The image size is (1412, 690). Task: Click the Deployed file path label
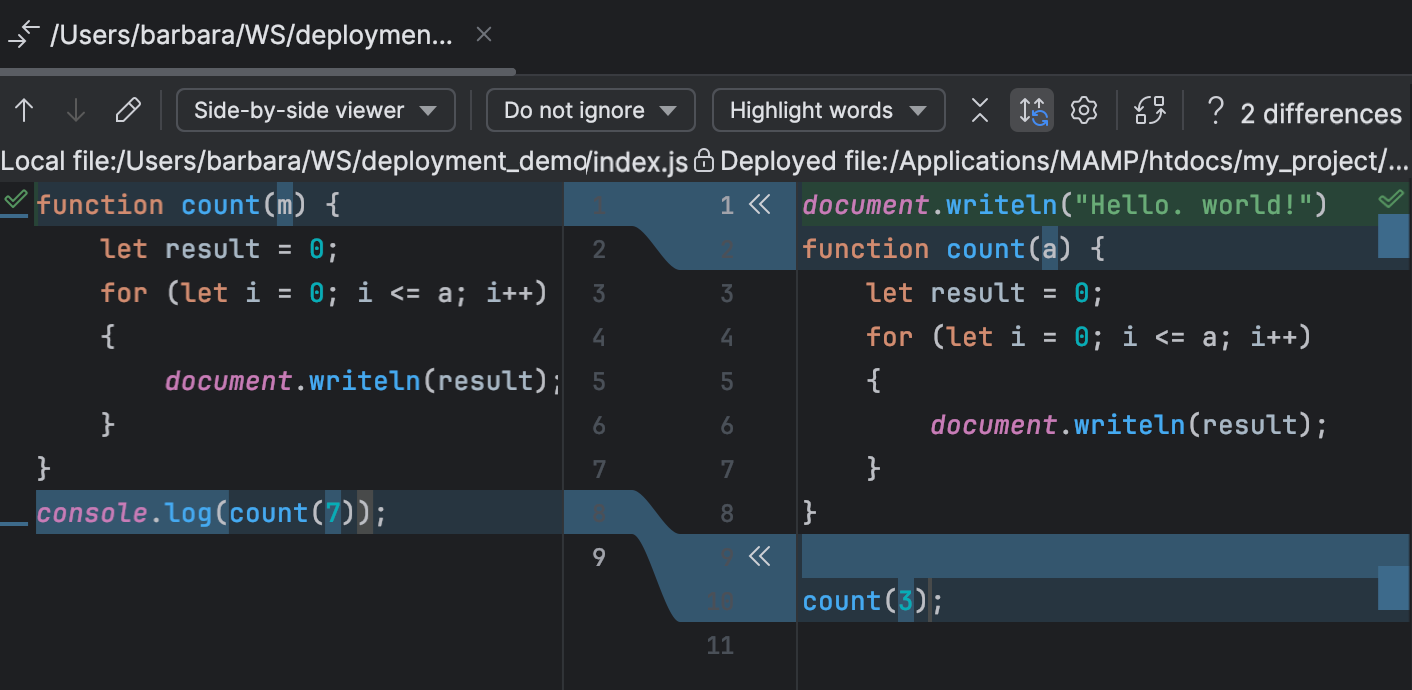coord(1065,161)
